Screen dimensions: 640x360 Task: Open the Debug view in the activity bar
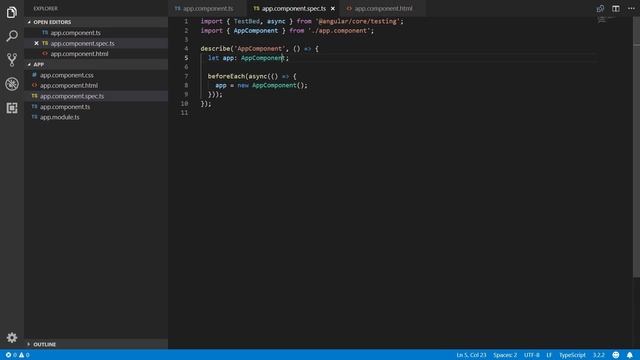point(12,84)
